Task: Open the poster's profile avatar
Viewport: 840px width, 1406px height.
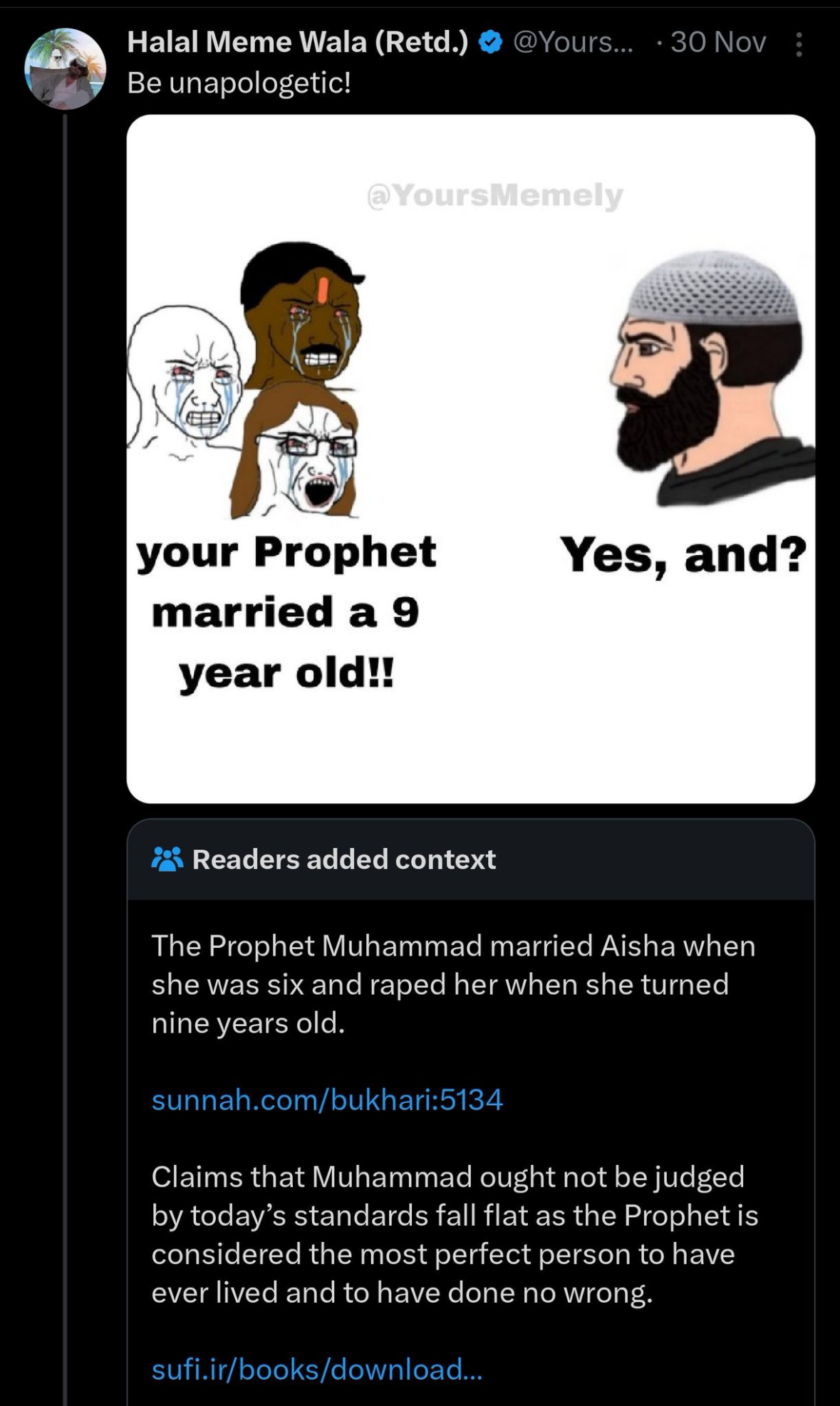Action: coord(65,68)
